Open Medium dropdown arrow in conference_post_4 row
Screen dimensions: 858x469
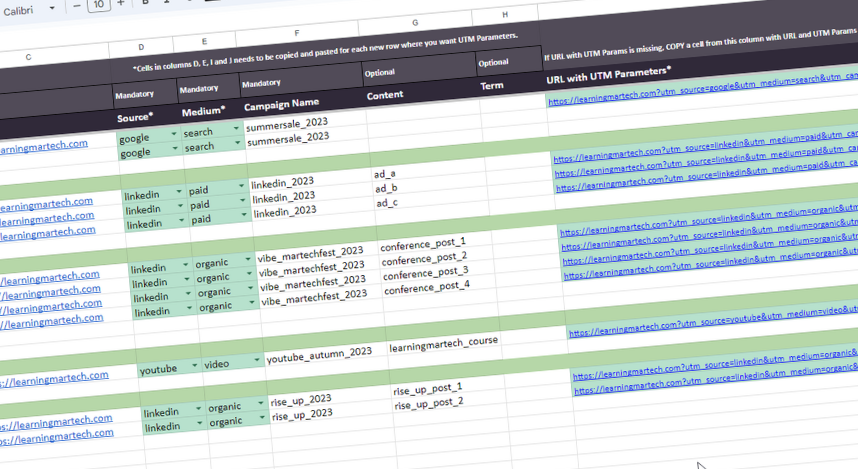click(x=253, y=302)
